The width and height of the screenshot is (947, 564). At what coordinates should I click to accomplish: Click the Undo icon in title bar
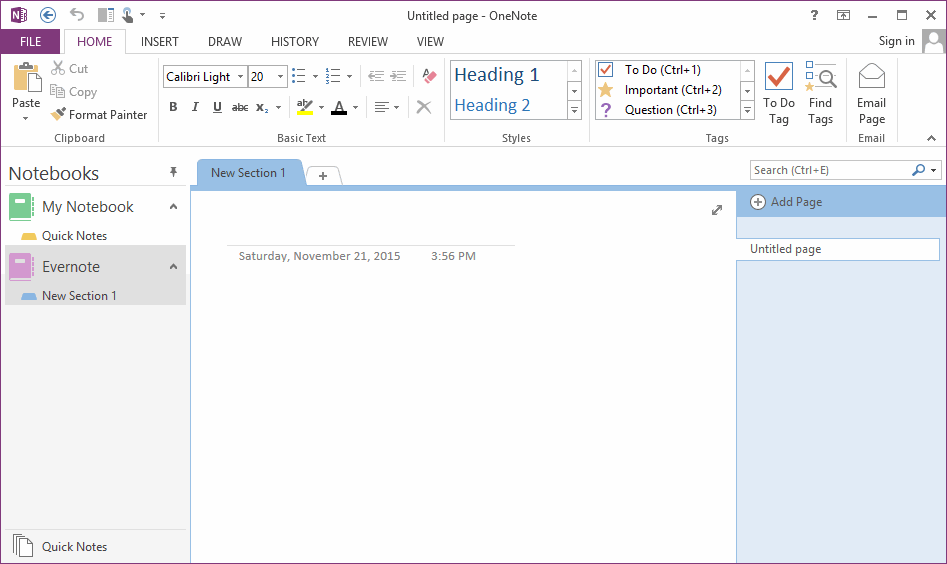(x=77, y=14)
